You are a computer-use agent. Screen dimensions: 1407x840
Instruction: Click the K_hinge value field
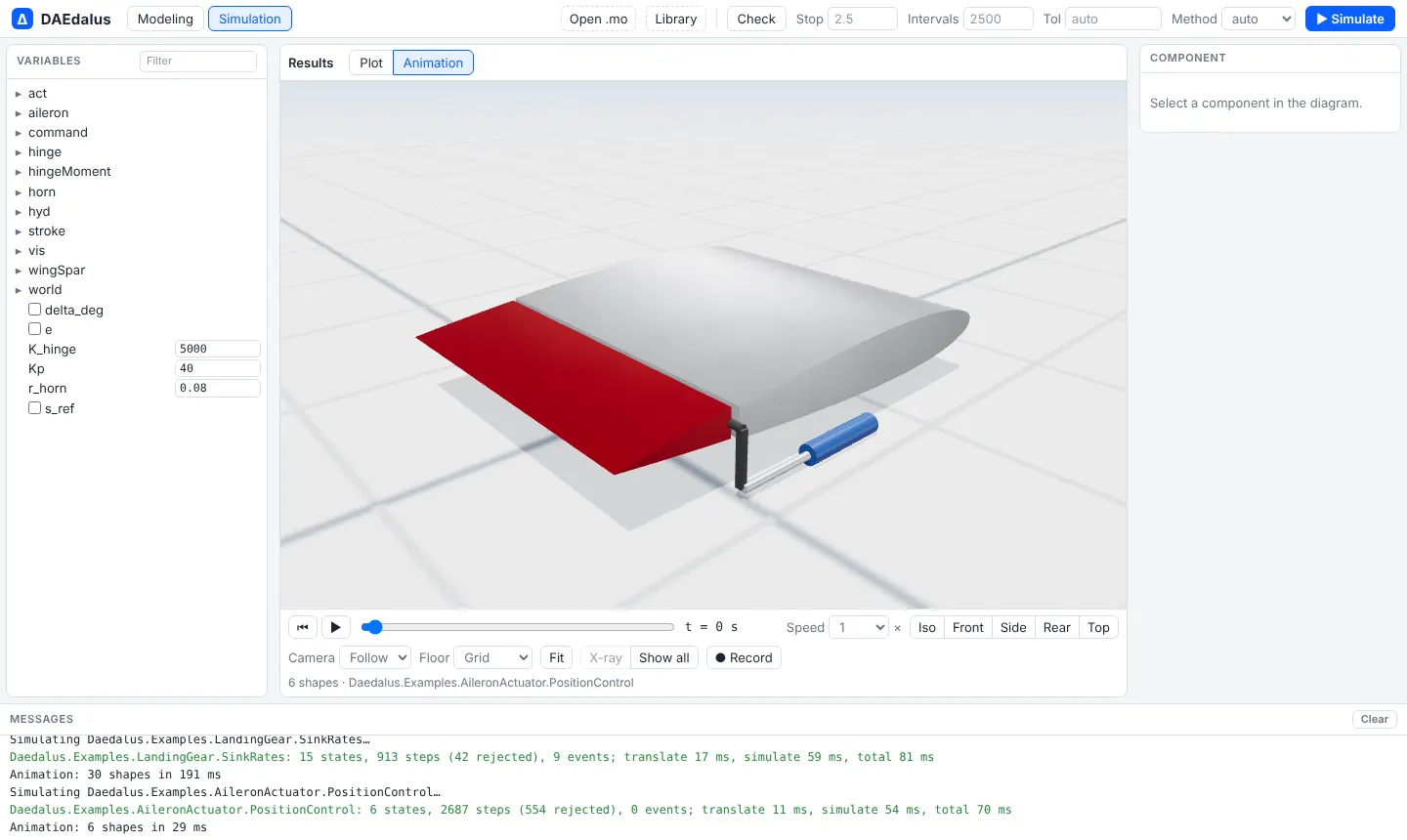[x=218, y=349]
